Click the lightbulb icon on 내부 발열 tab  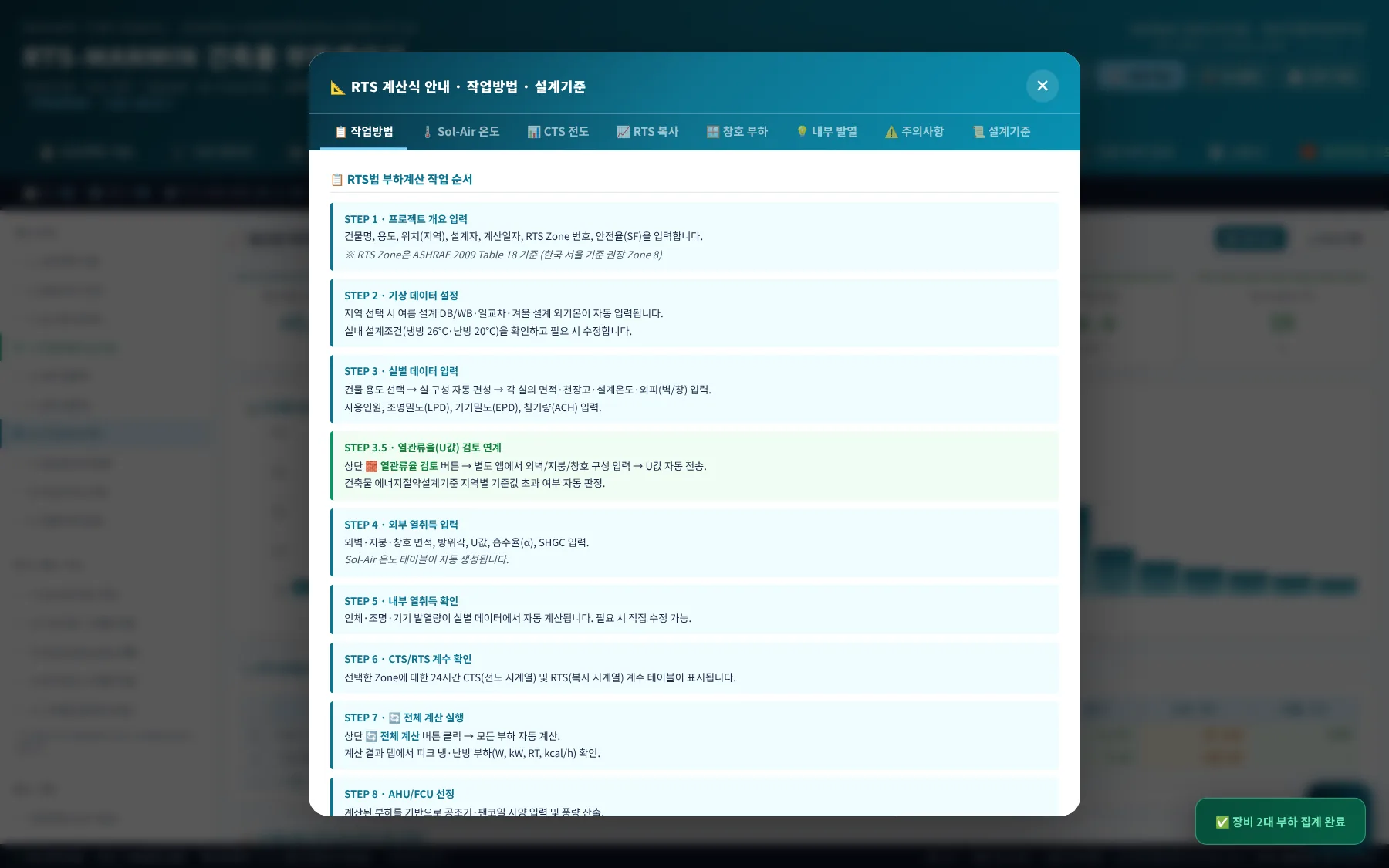coord(803,132)
